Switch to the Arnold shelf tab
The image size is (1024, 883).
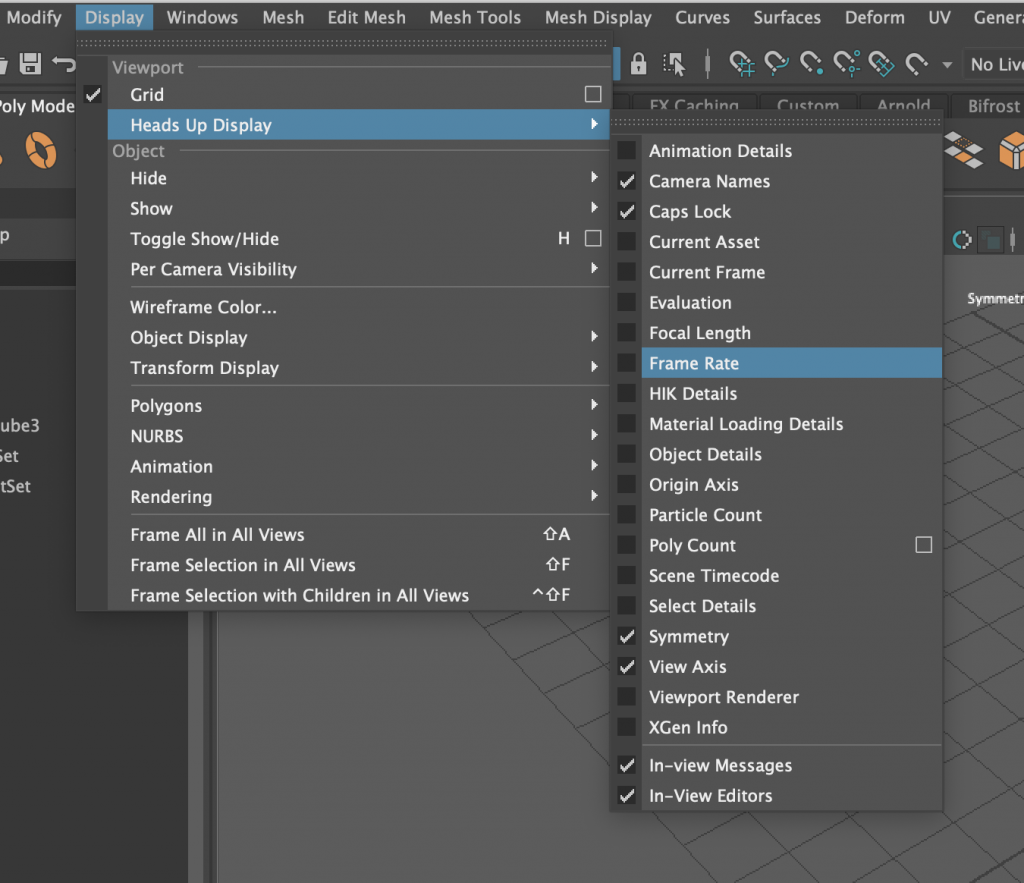pos(903,105)
